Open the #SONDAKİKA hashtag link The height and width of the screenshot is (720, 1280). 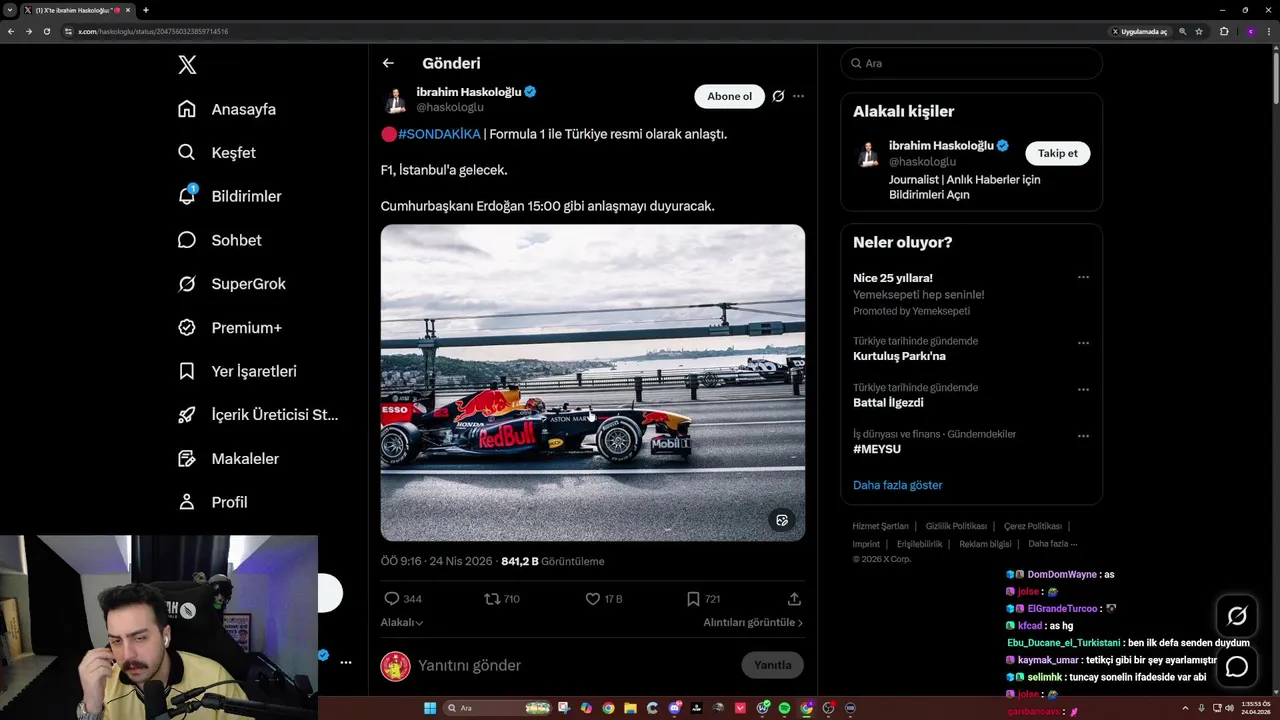(439, 134)
